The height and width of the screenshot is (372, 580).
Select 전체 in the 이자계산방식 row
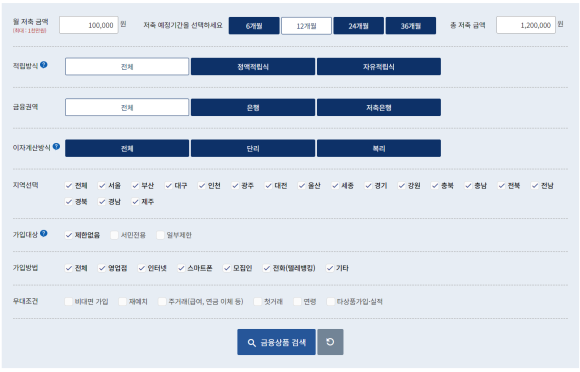click(127, 148)
